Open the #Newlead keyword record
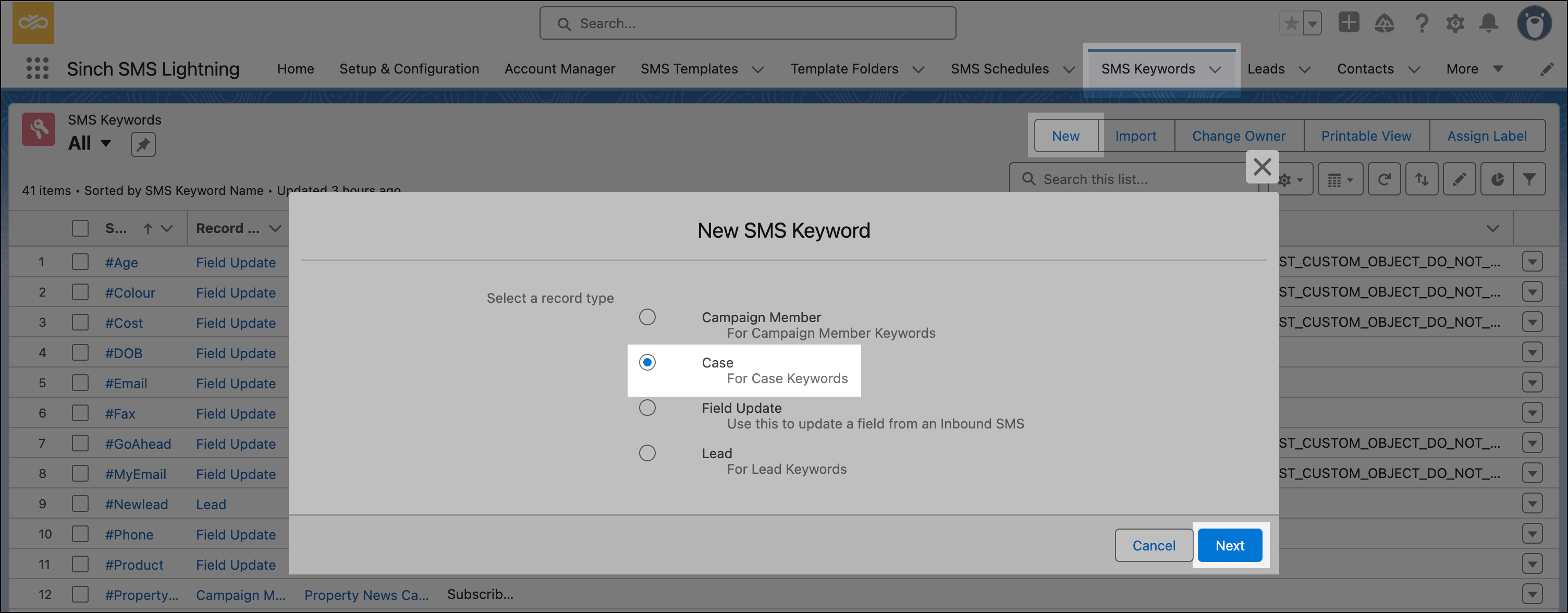This screenshot has height=613, width=1568. (137, 505)
